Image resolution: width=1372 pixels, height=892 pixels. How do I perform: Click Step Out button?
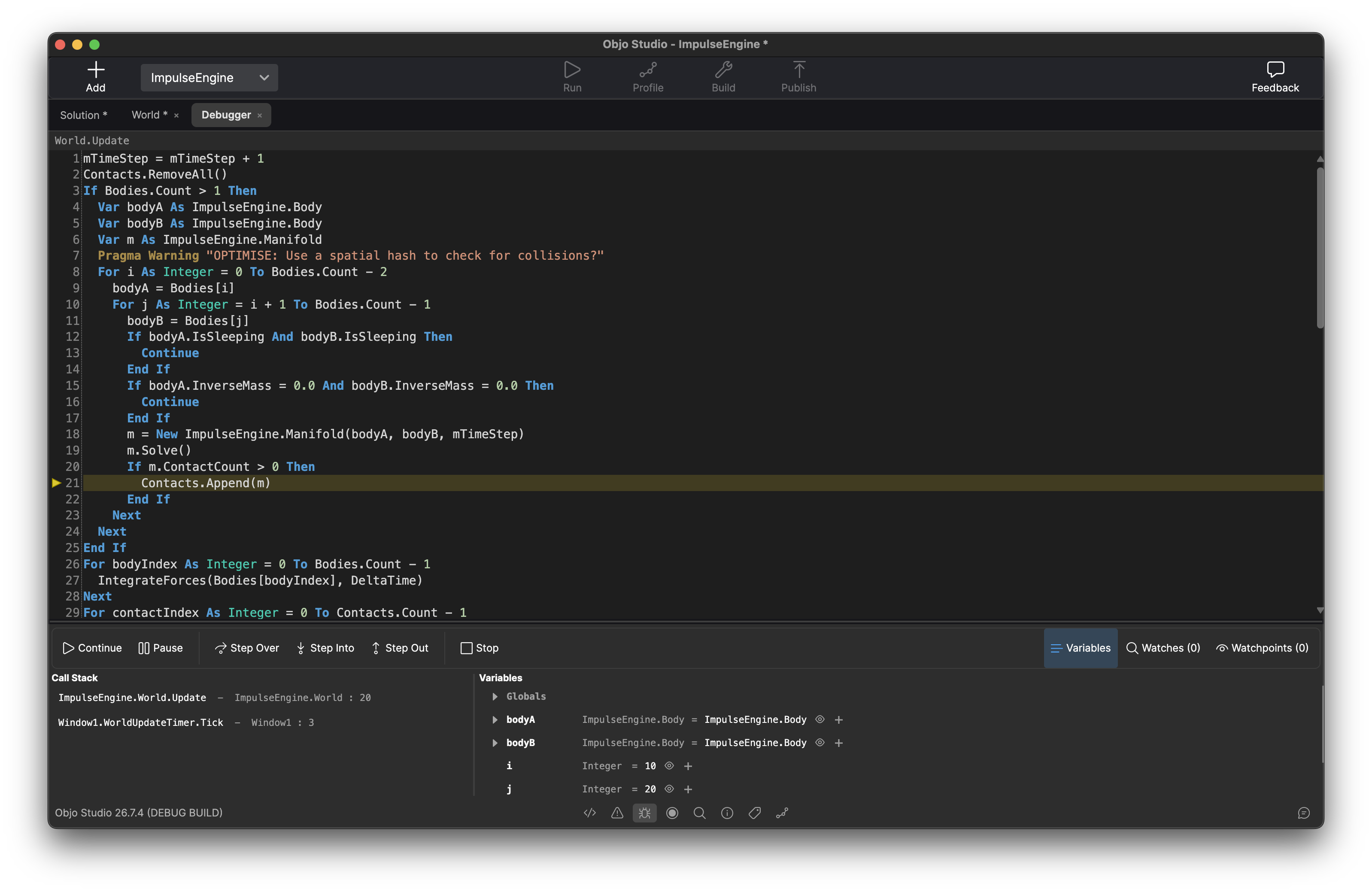click(400, 648)
